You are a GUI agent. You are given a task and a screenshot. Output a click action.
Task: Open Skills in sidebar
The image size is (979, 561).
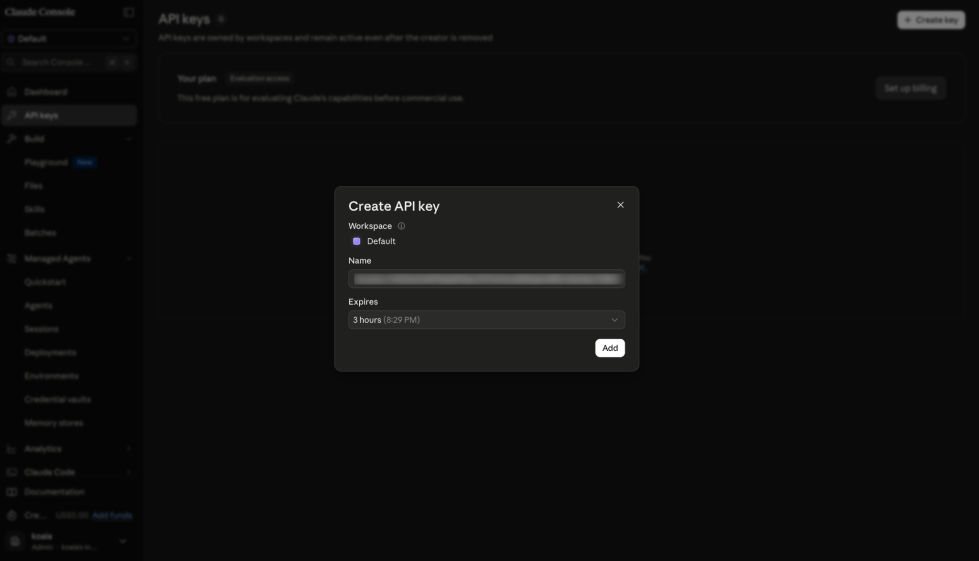point(34,209)
